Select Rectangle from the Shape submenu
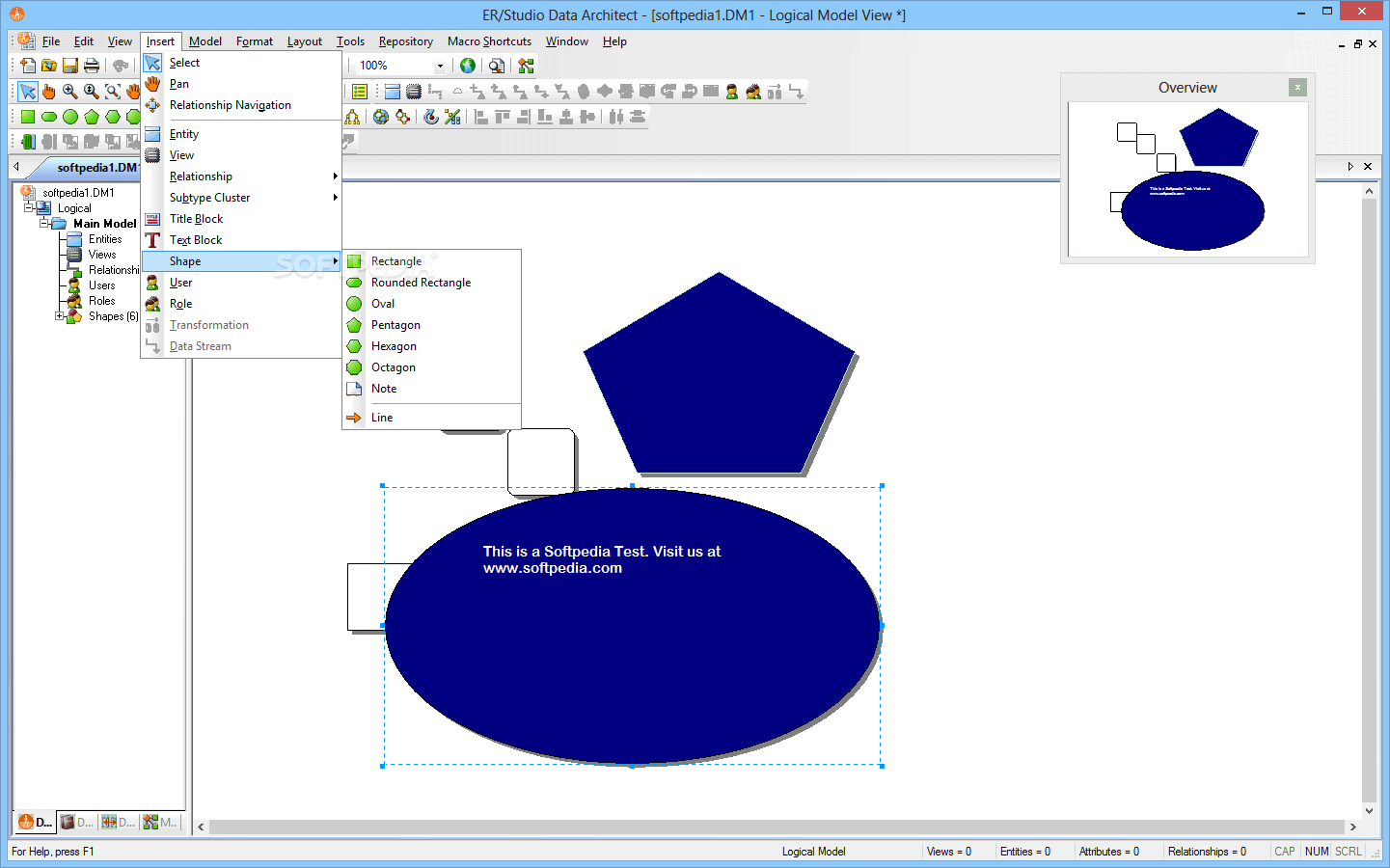This screenshot has height=868, width=1390. (x=431, y=261)
